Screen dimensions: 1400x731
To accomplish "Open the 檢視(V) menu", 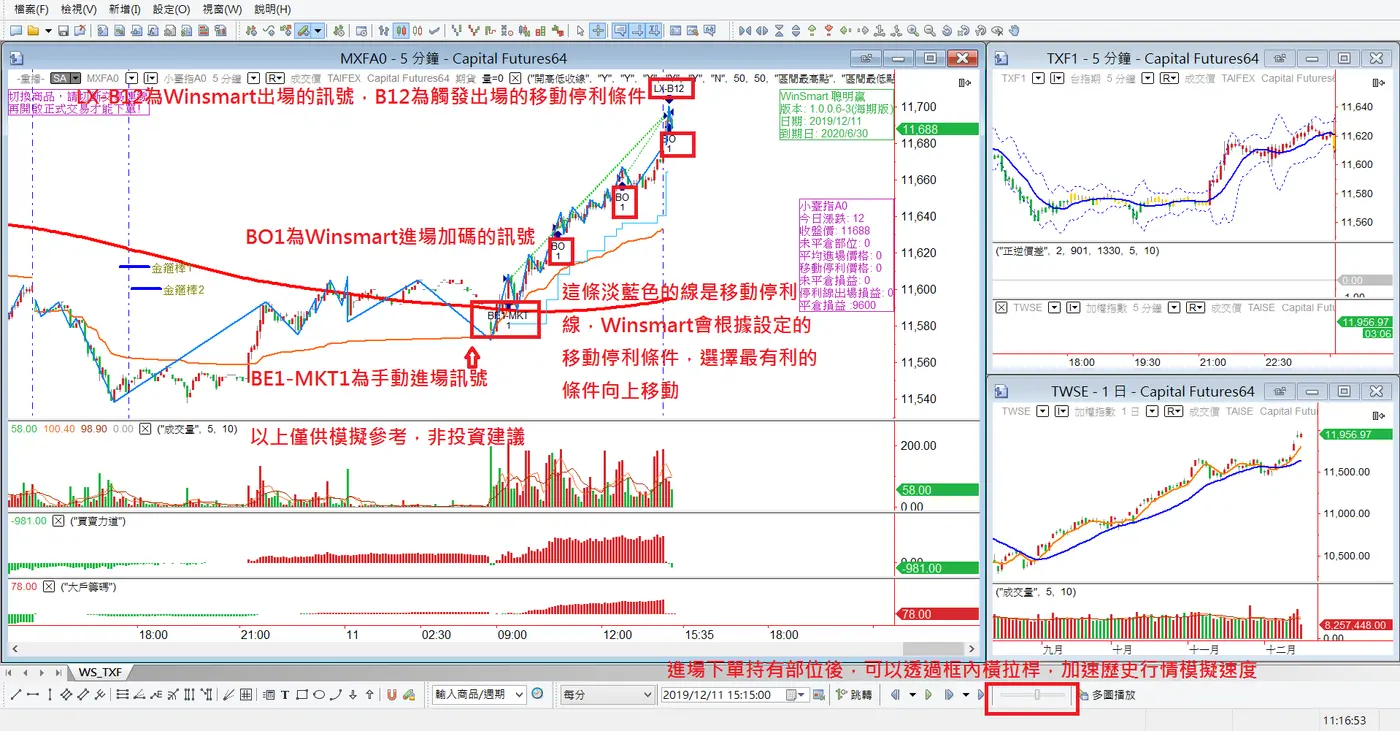I will pyautogui.click(x=79, y=9).
